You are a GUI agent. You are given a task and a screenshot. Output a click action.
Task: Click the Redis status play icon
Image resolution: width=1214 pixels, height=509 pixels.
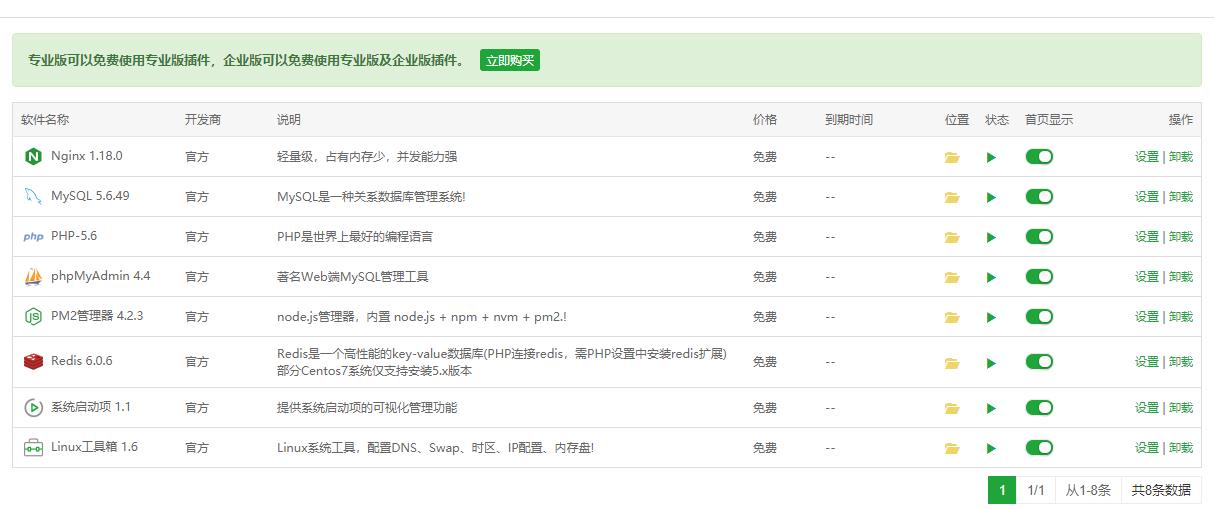coord(991,362)
